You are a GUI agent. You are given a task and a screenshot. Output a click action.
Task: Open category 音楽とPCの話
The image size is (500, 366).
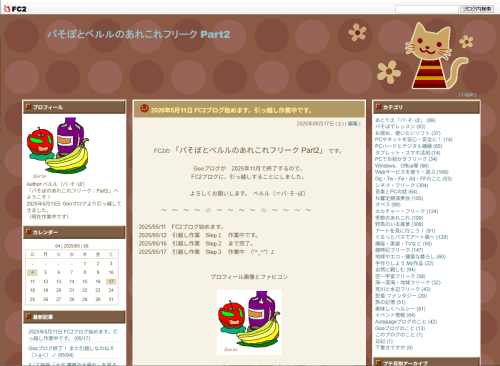click(x=396, y=192)
